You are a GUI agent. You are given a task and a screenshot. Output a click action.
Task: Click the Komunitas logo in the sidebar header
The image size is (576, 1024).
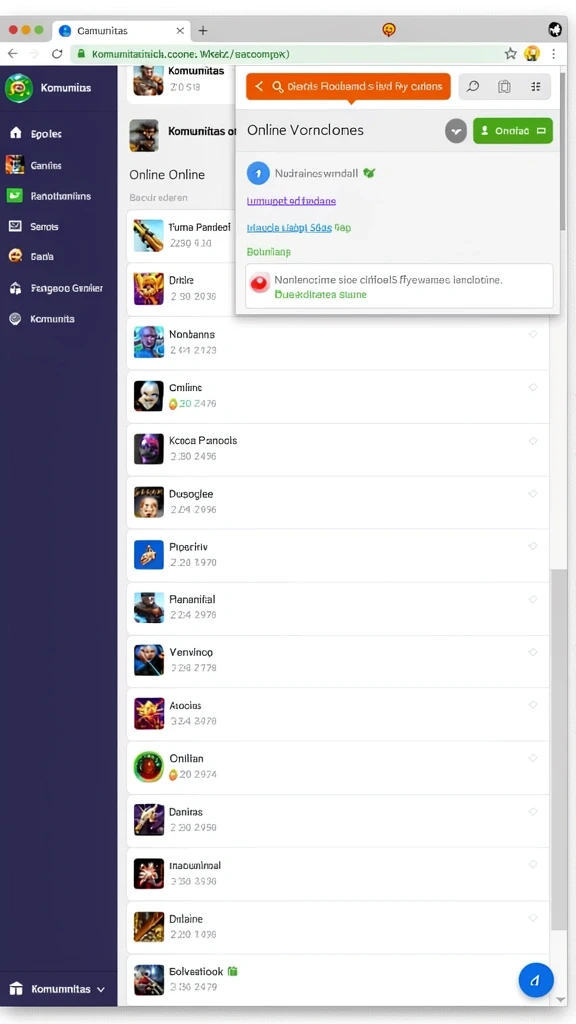pos(18,88)
